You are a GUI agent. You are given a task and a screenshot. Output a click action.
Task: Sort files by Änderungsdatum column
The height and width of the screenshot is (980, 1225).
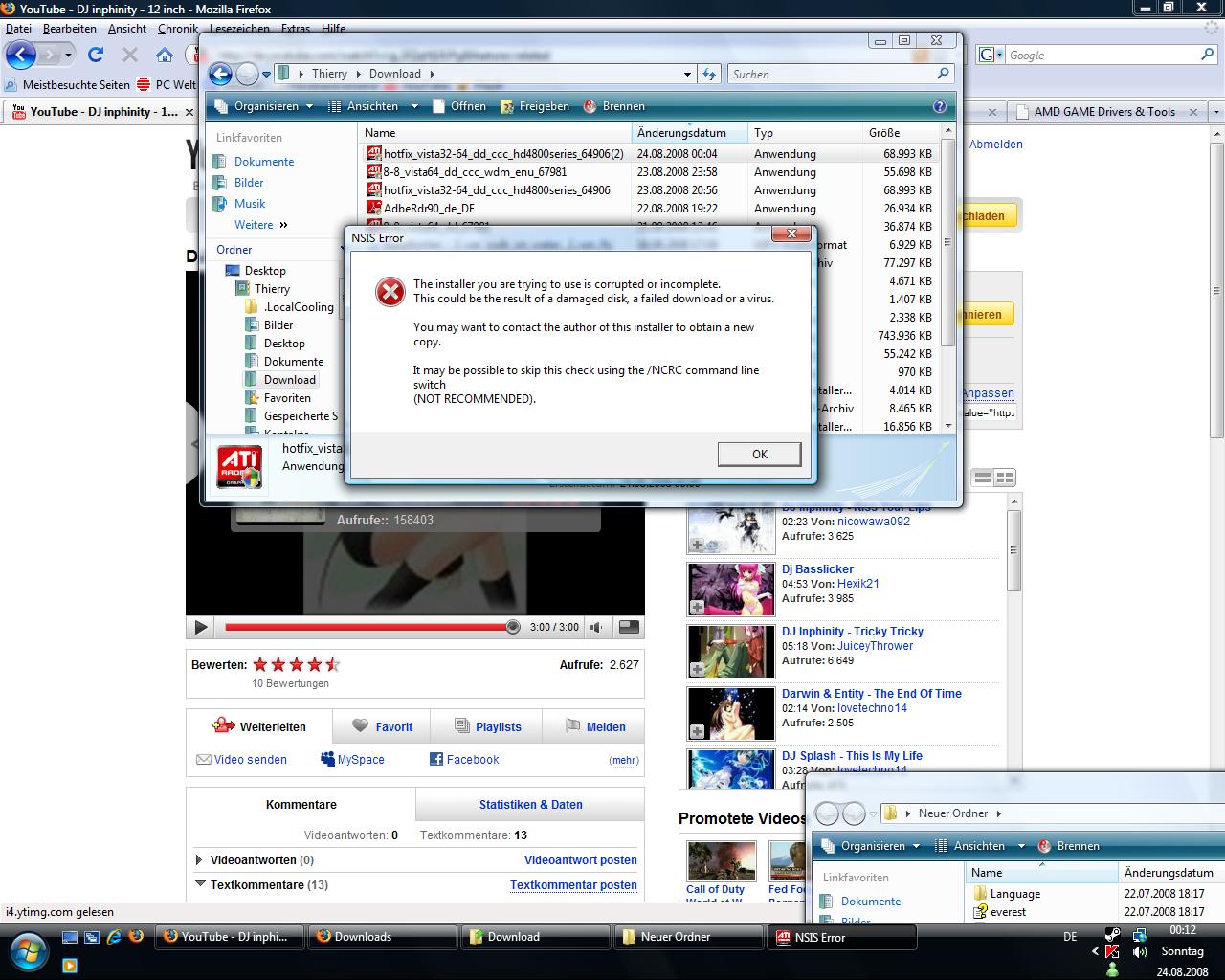pyautogui.click(x=688, y=133)
